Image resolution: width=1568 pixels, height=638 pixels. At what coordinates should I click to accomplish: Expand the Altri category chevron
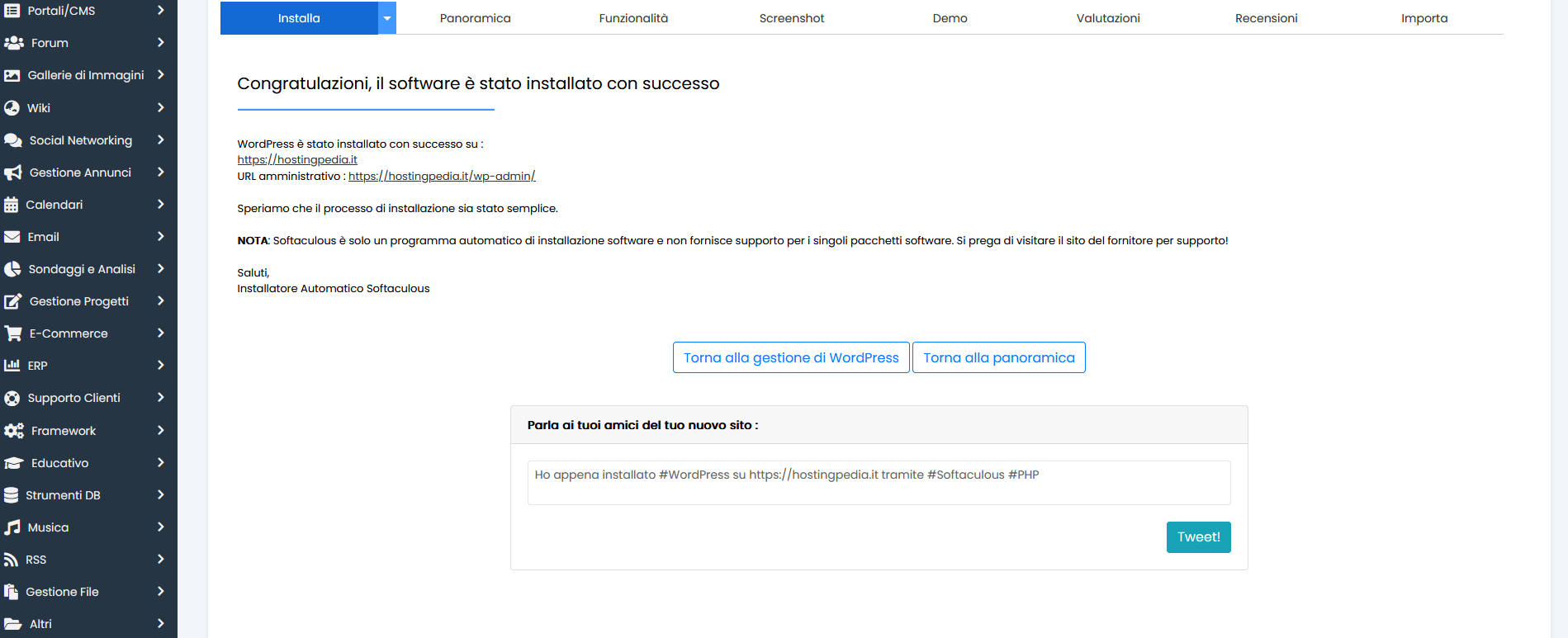(x=161, y=623)
